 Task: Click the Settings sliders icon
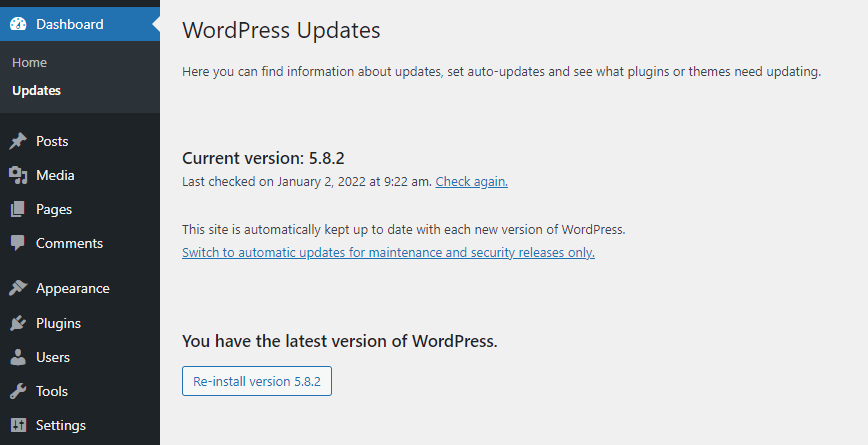pyautogui.click(x=18, y=425)
